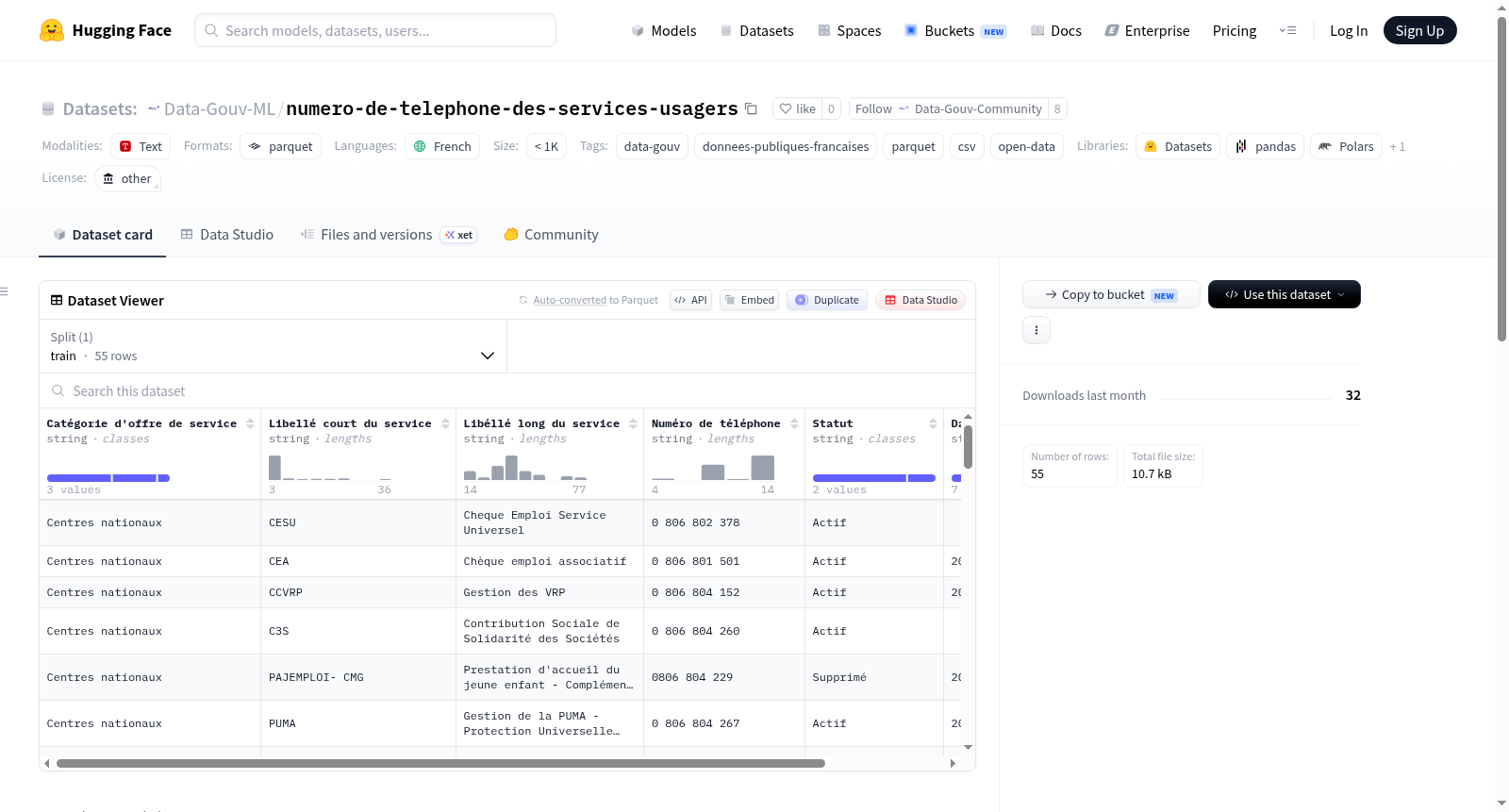Viewport: 1509px width, 812px height.
Task: Open the left sidebar menu icon
Action: click(4, 291)
